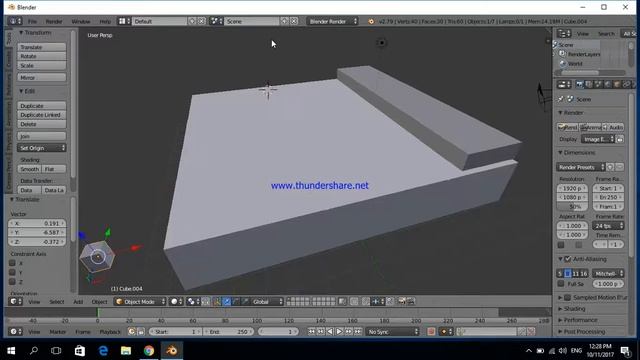
Task: Open the Render menu in top bar
Action: coord(54,21)
